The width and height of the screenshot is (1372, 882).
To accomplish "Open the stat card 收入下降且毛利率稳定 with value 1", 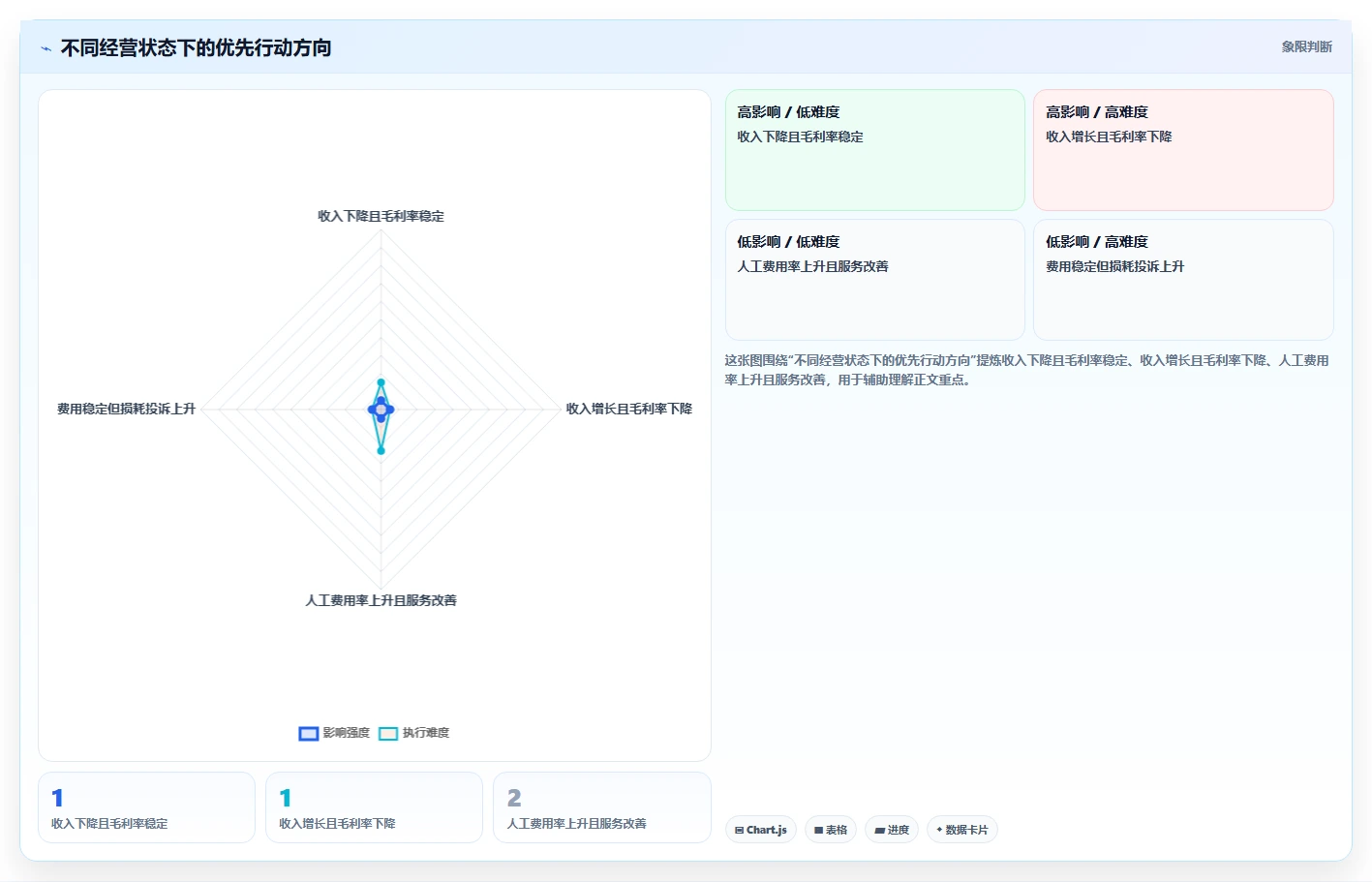I will coord(146,807).
